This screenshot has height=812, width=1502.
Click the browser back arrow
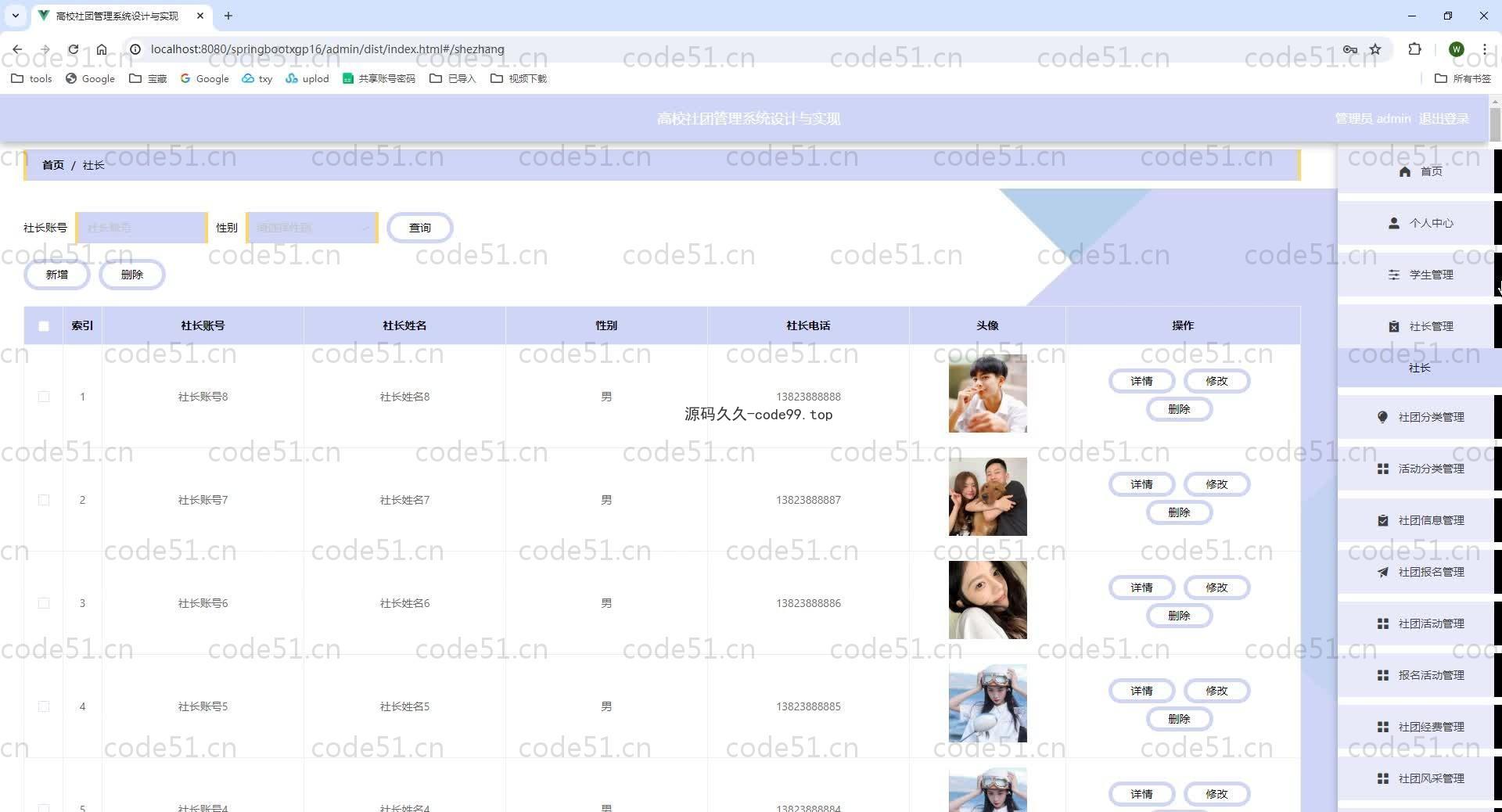click(x=17, y=49)
